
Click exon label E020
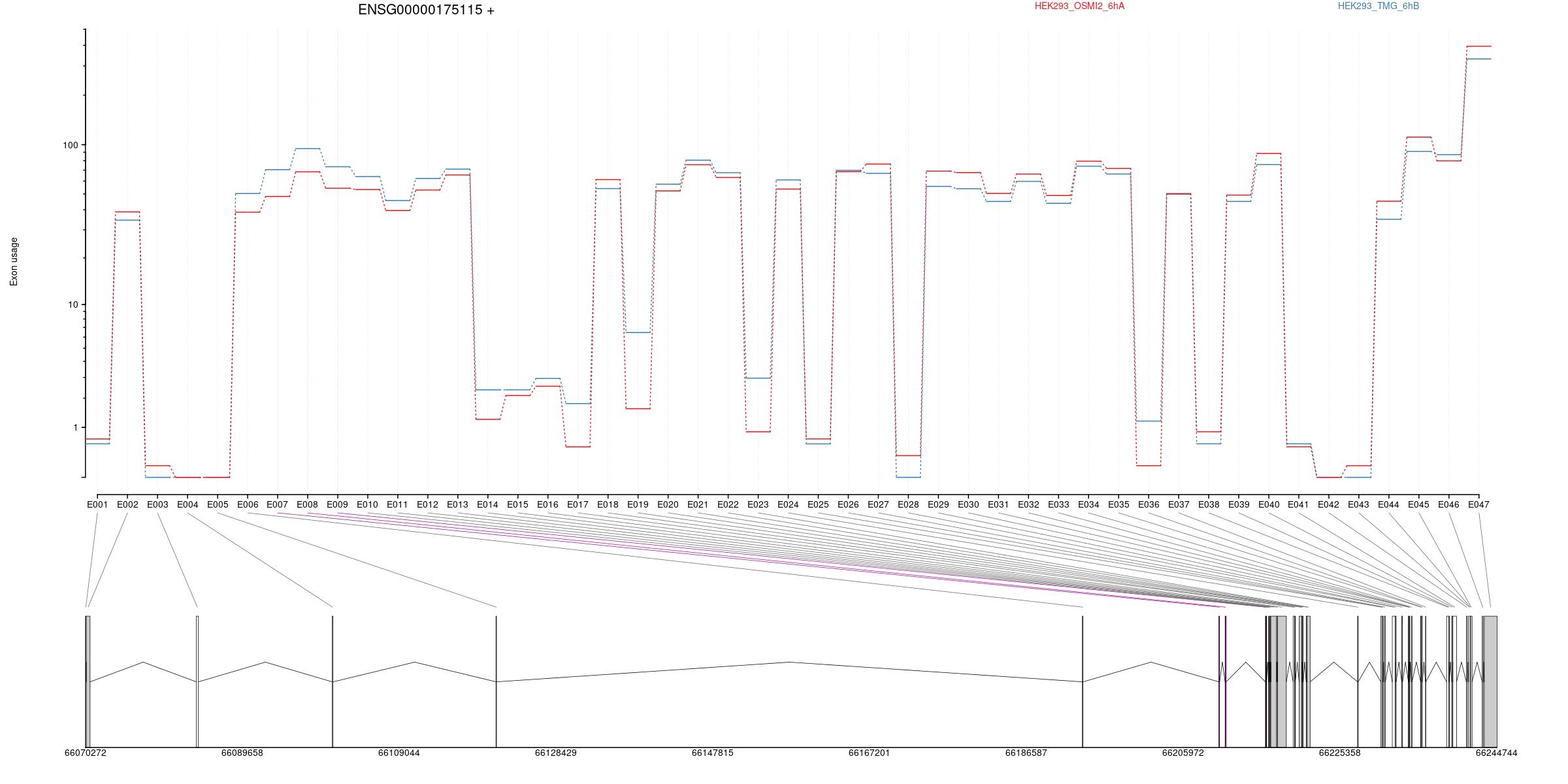click(x=668, y=504)
